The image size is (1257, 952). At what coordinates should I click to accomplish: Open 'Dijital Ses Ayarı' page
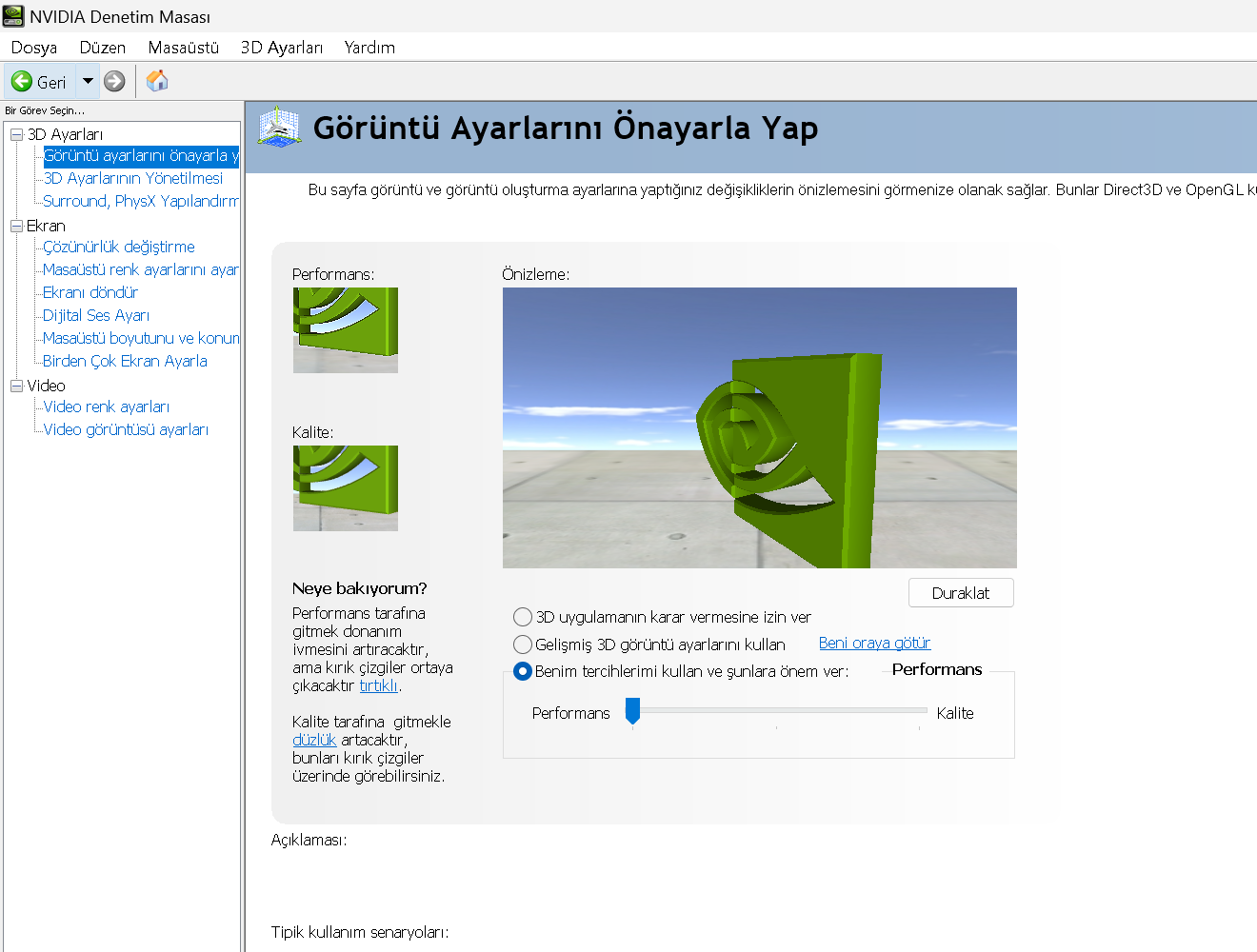[x=96, y=315]
